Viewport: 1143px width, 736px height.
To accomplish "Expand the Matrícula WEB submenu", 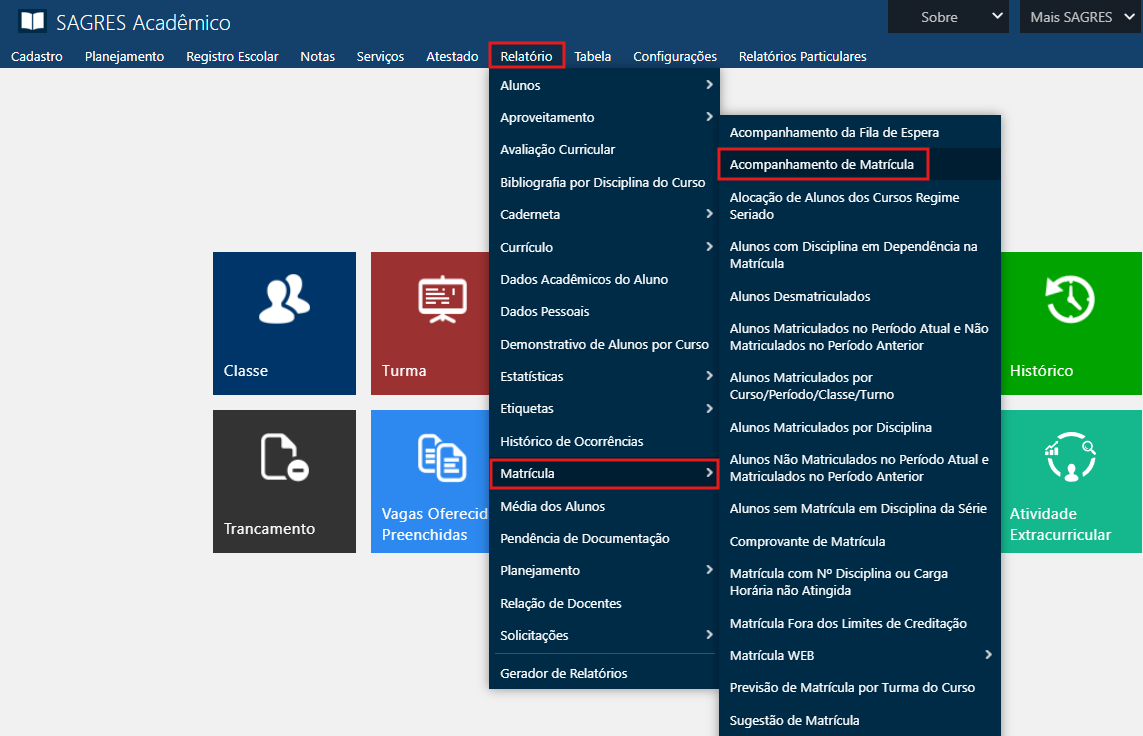I will (x=859, y=655).
